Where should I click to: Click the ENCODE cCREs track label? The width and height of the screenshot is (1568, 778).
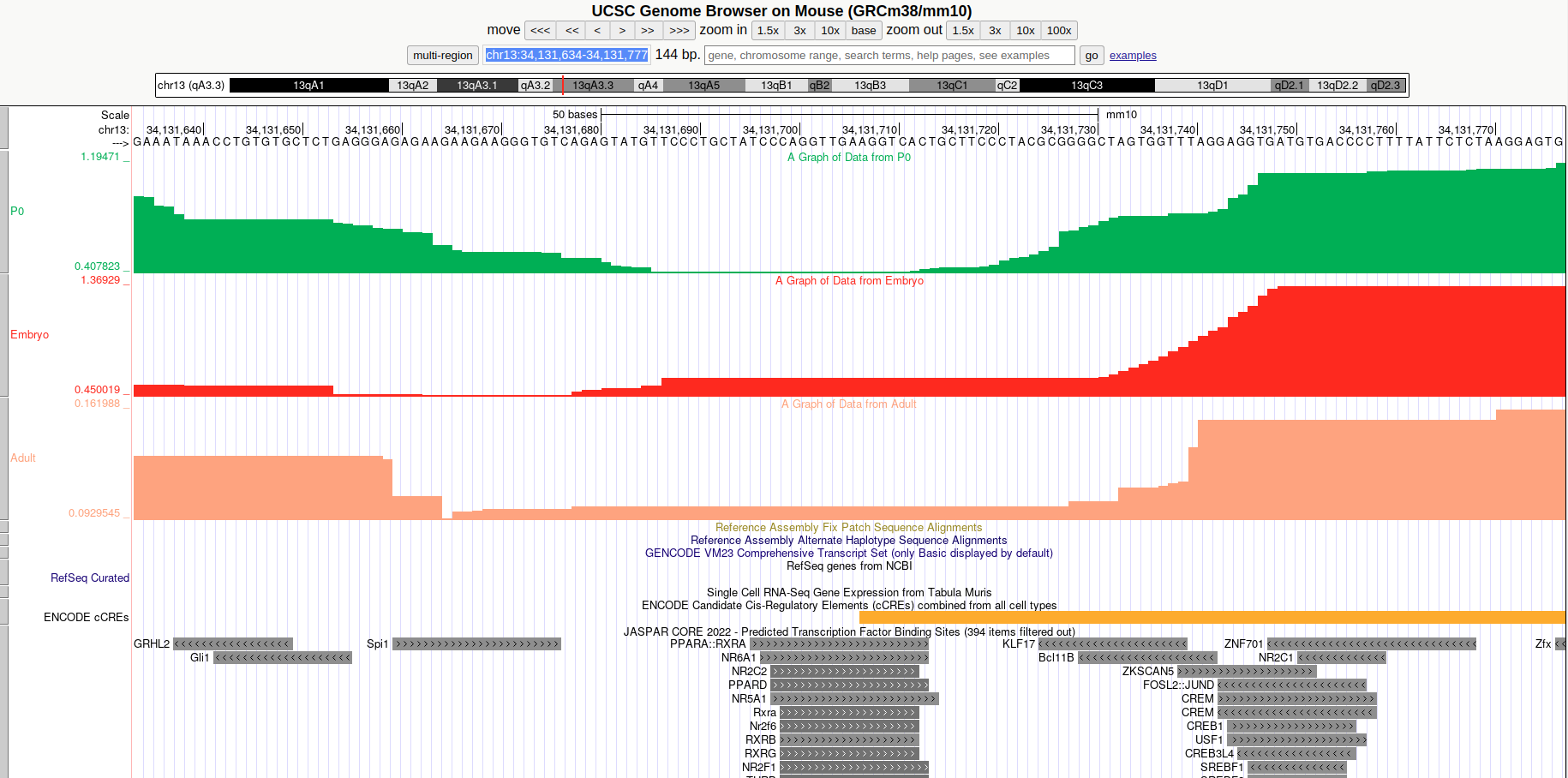[87, 617]
